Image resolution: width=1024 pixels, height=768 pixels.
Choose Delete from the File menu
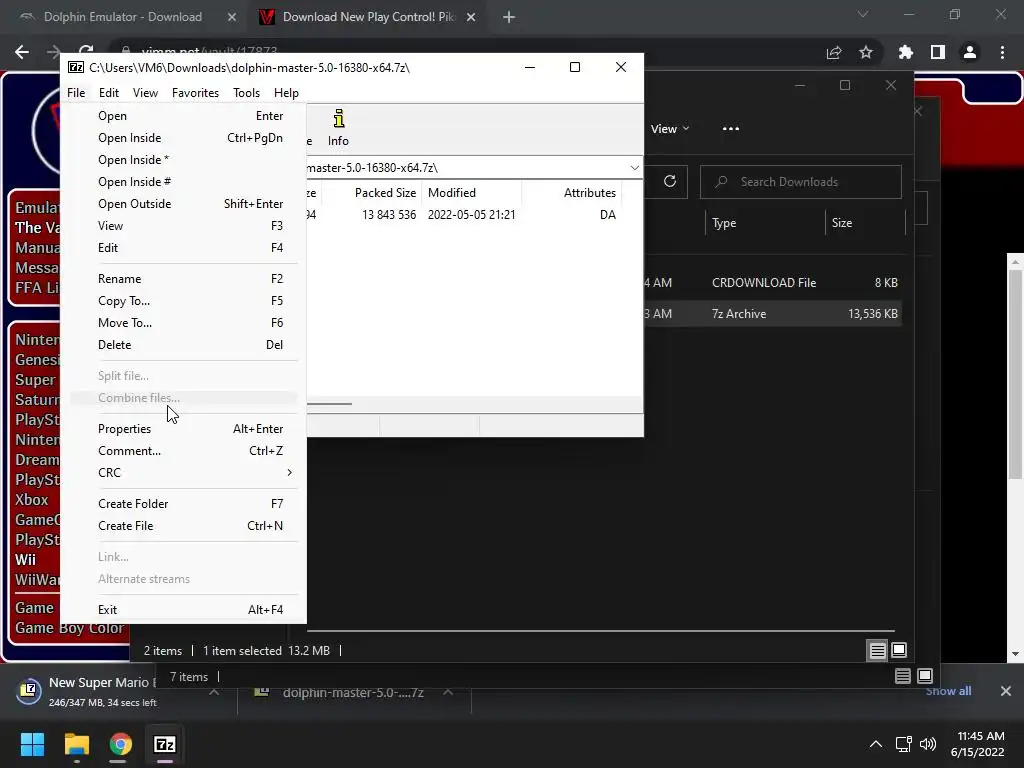click(183, 345)
